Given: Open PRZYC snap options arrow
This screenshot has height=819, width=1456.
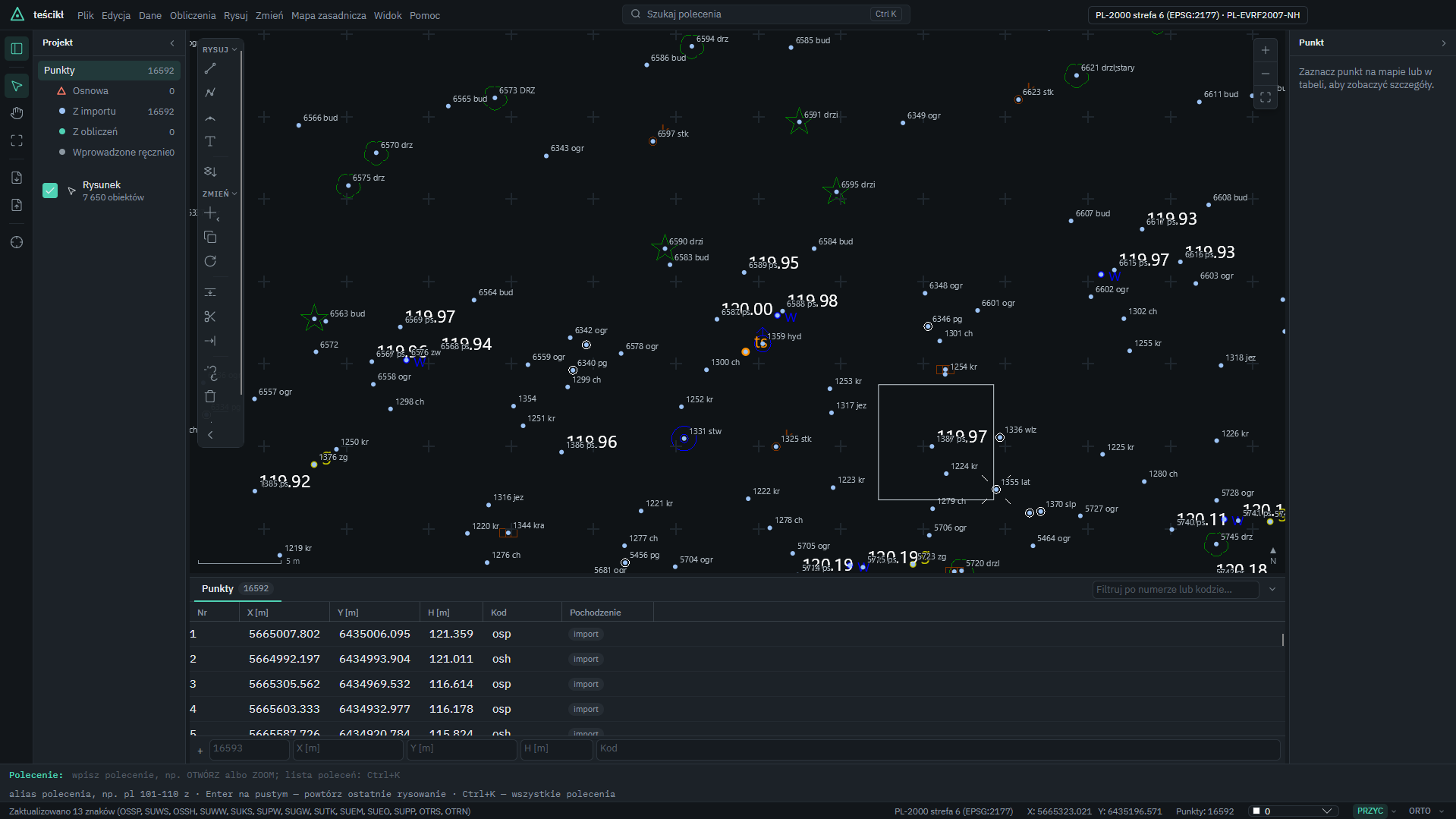Looking at the screenshot, I should tap(1394, 811).
